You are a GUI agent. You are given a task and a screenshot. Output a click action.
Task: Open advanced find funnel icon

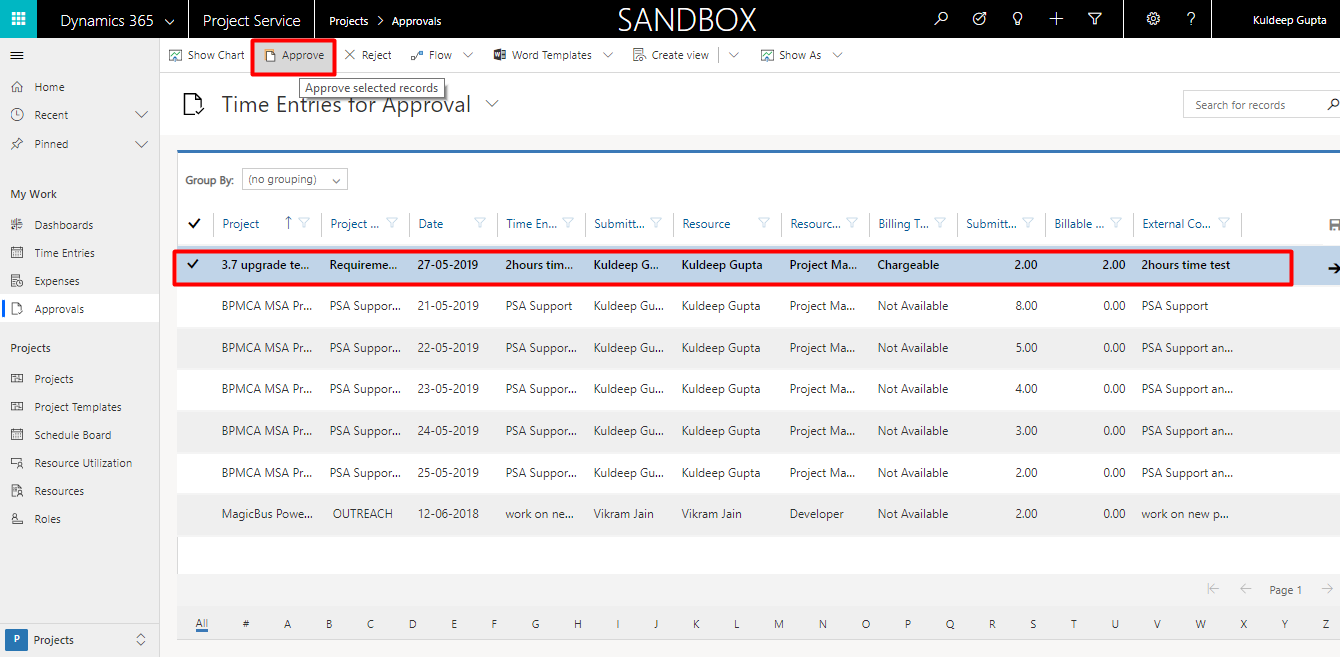point(1095,19)
